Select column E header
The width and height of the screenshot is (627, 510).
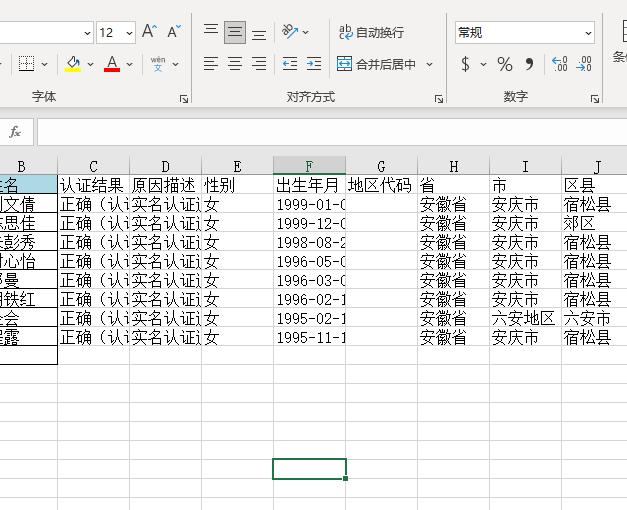tap(238, 166)
